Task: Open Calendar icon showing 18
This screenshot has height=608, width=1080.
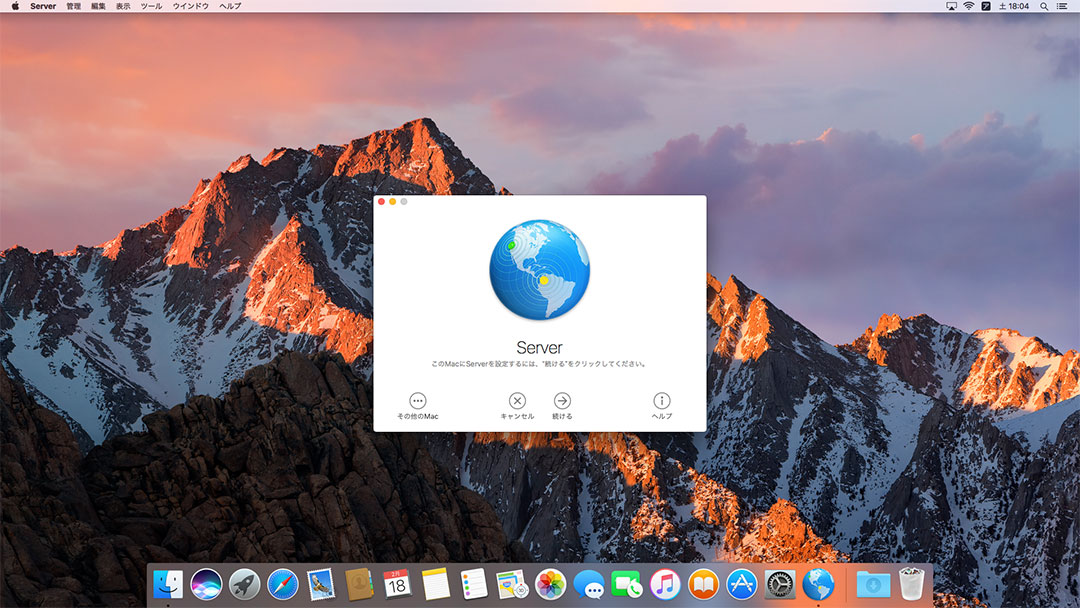Action: click(397, 585)
